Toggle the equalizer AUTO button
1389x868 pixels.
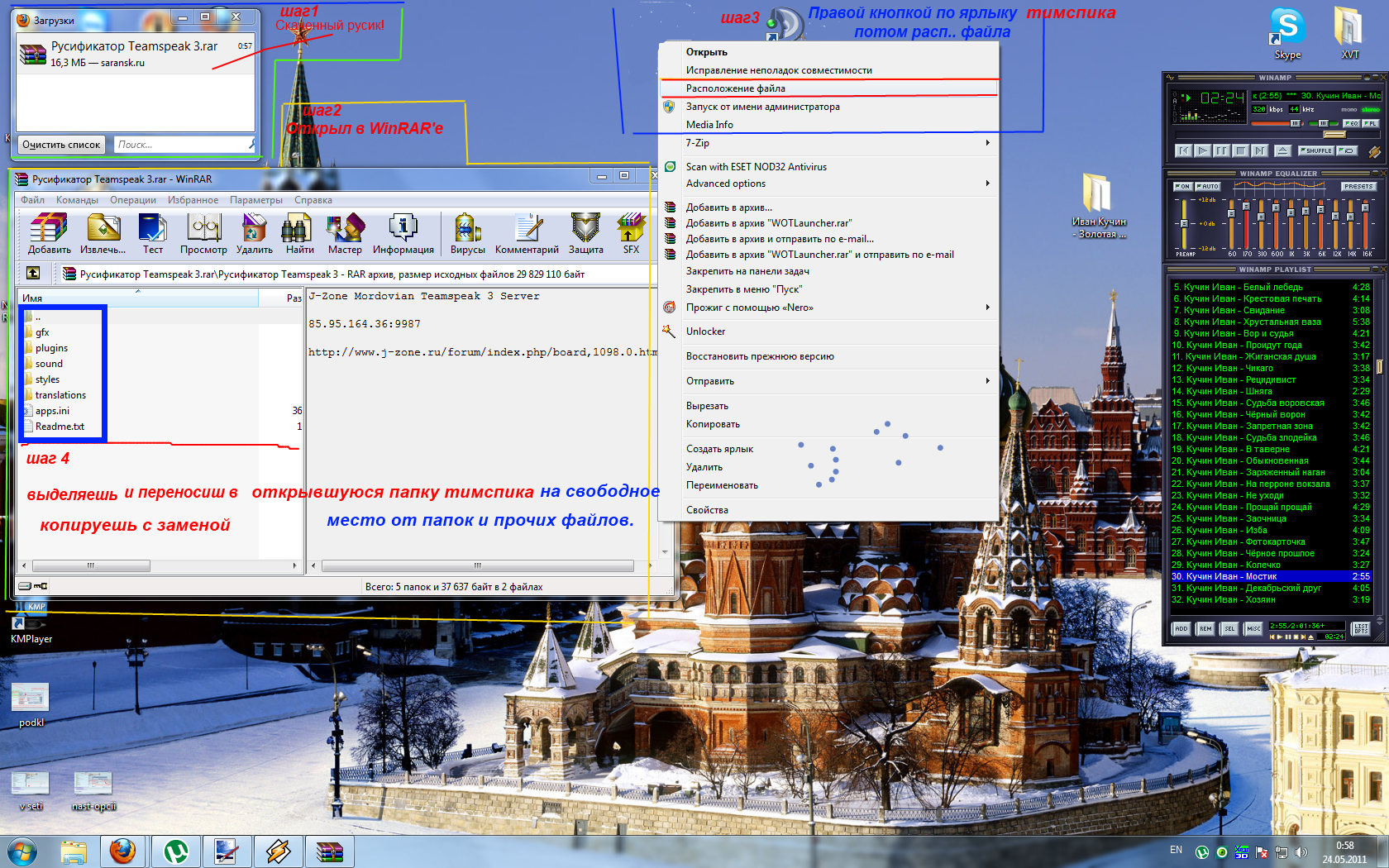(1208, 187)
